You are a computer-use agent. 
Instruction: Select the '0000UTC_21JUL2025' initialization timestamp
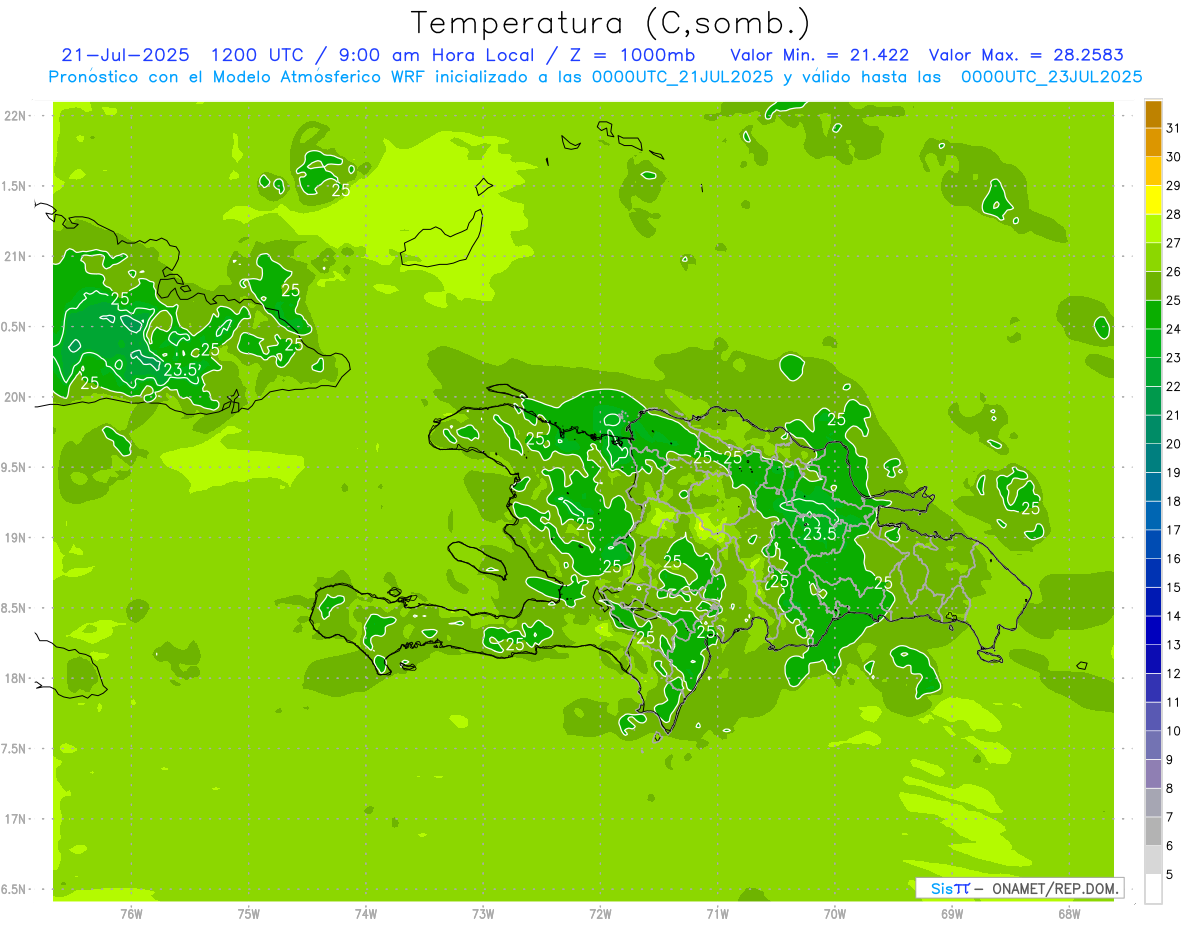tap(682, 77)
